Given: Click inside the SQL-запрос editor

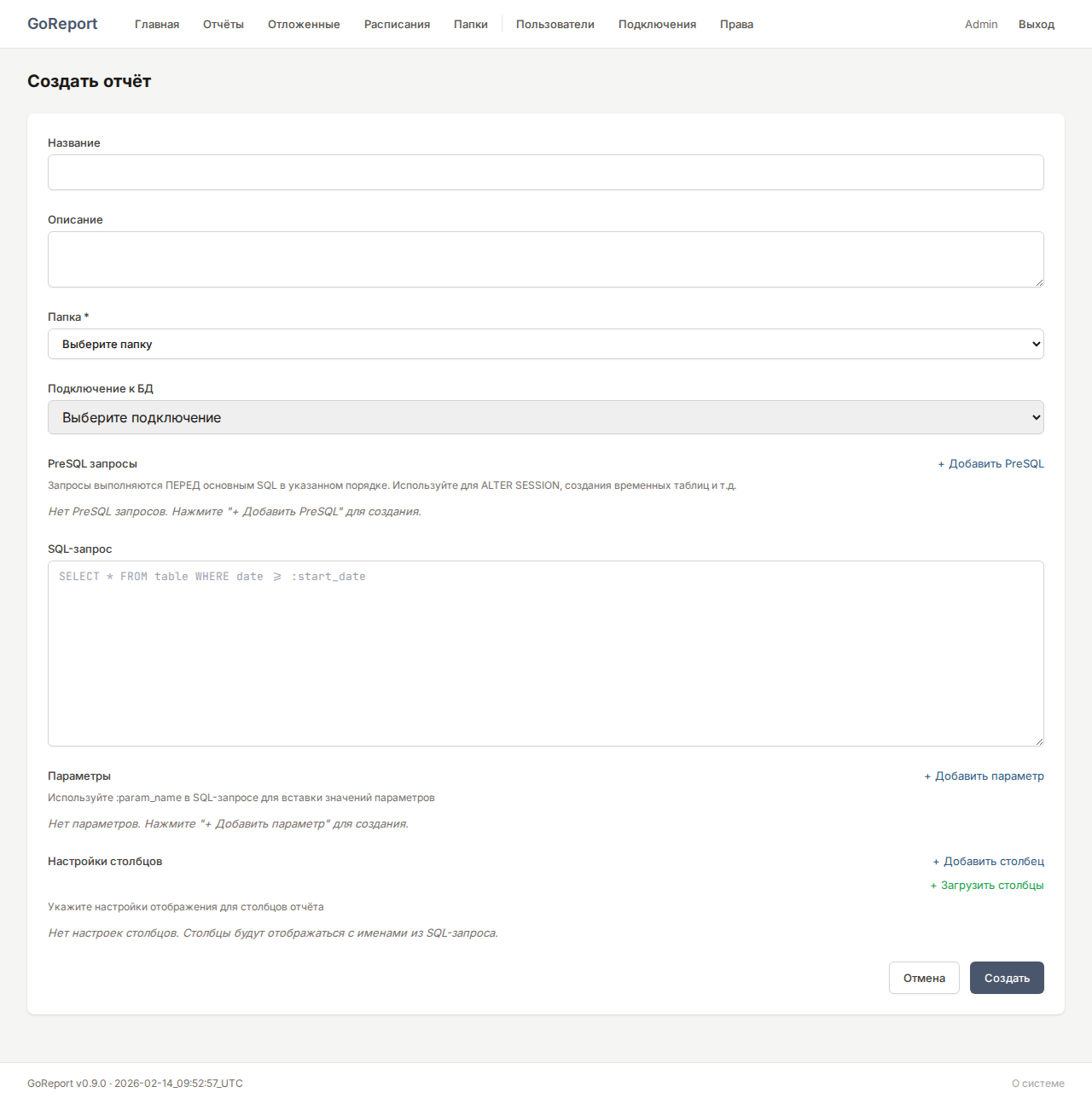Looking at the screenshot, I should click(x=546, y=654).
